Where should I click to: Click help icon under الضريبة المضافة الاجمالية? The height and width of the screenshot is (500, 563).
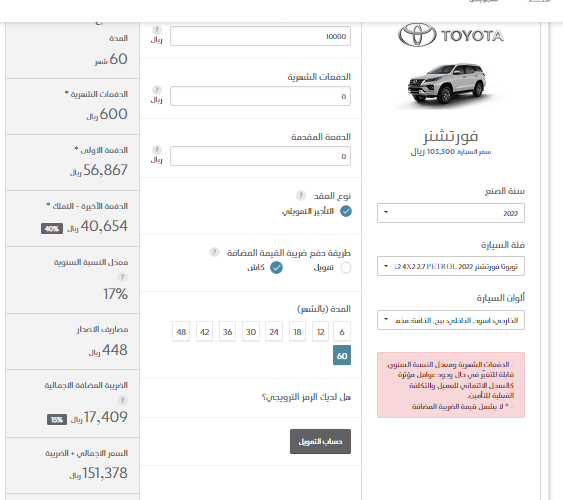pos(122,400)
